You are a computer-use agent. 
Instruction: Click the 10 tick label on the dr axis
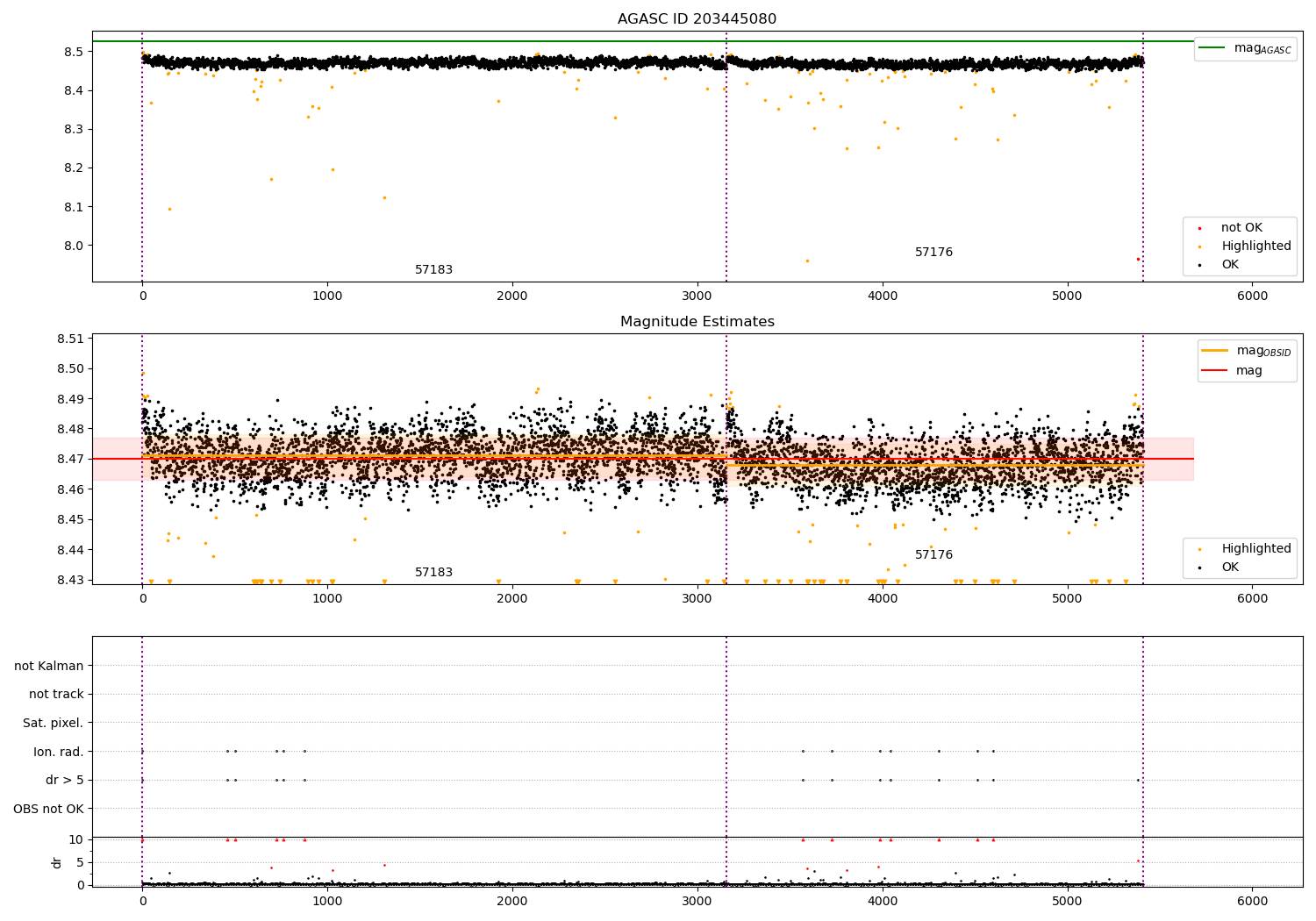[76, 839]
